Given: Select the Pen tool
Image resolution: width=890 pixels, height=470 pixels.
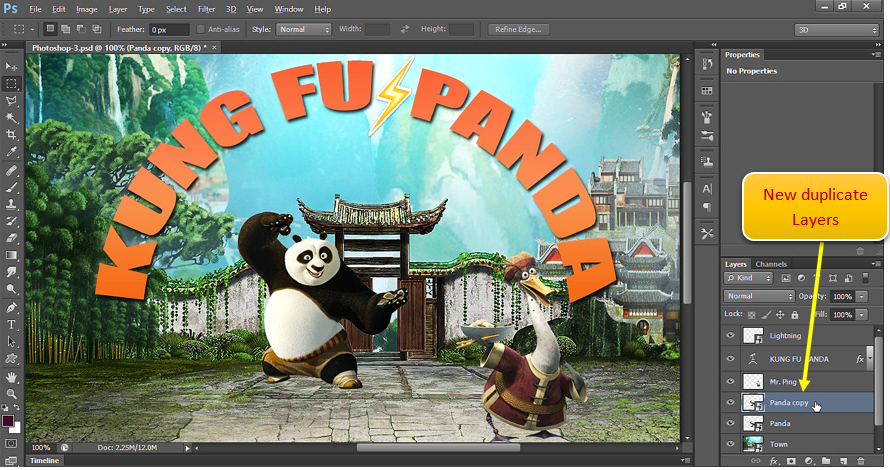Looking at the screenshot, I should point(11,308).
